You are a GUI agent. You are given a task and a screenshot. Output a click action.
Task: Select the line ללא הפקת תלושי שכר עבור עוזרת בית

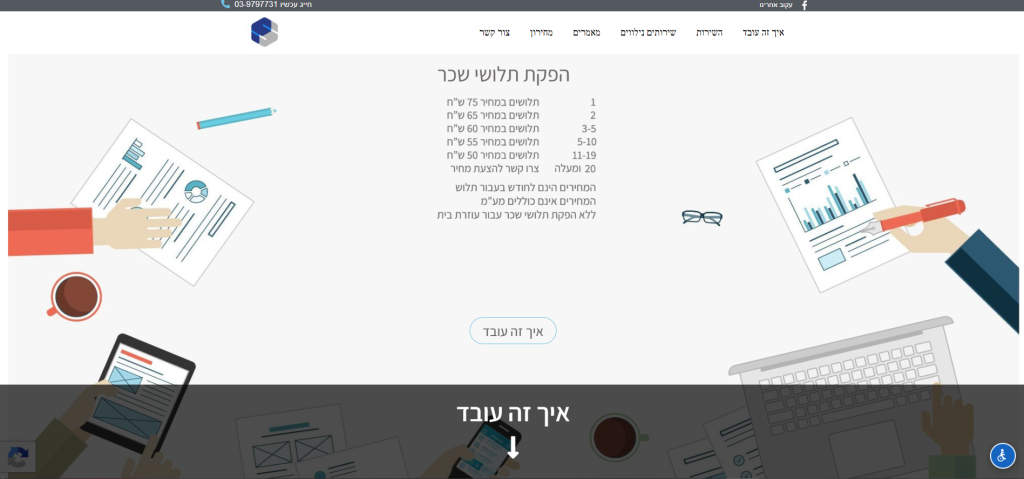tap(517, 215)
